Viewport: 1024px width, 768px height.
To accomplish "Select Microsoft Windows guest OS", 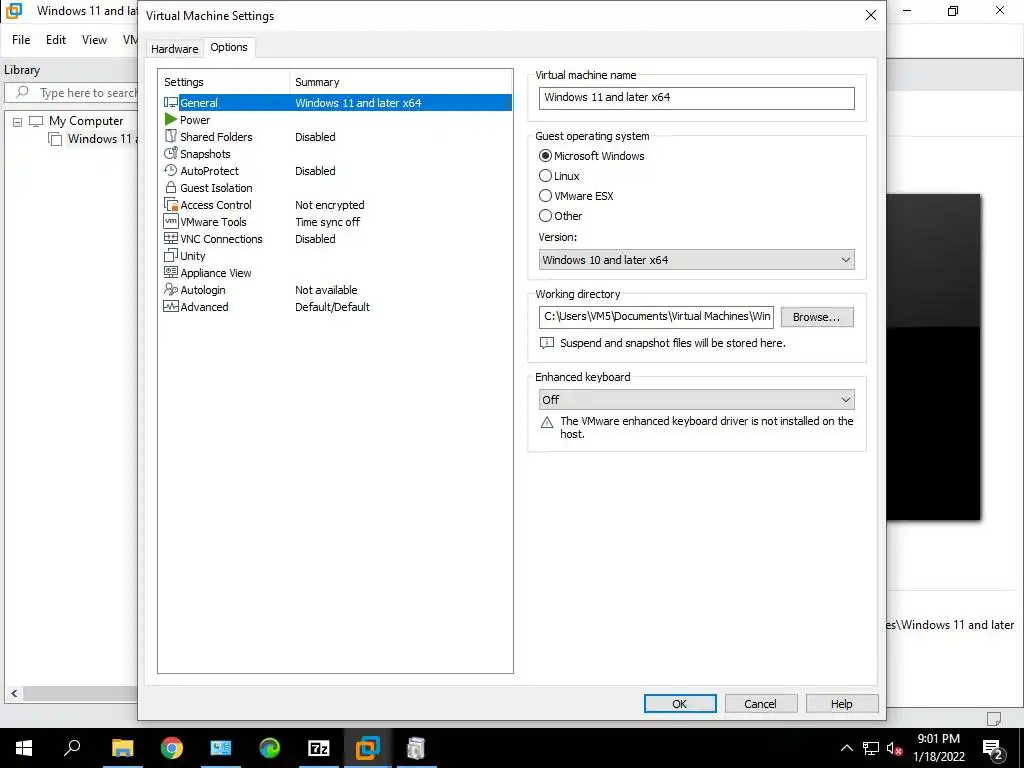I will point(545,156).
